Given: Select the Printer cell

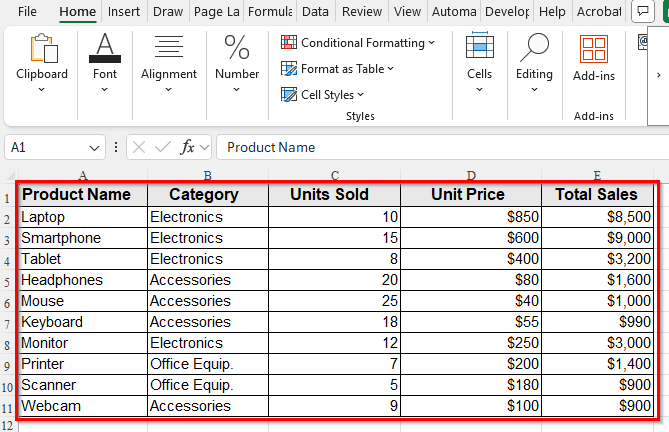Looking at the screenshot, I should click(83, 364).
